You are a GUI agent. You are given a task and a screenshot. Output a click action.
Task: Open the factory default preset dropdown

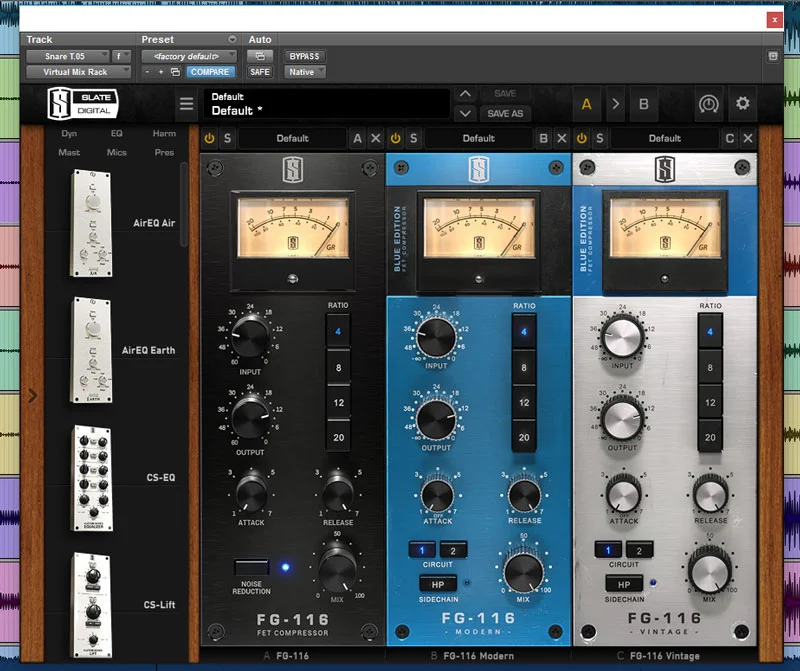pyautogui.click(x=189, y=56)
